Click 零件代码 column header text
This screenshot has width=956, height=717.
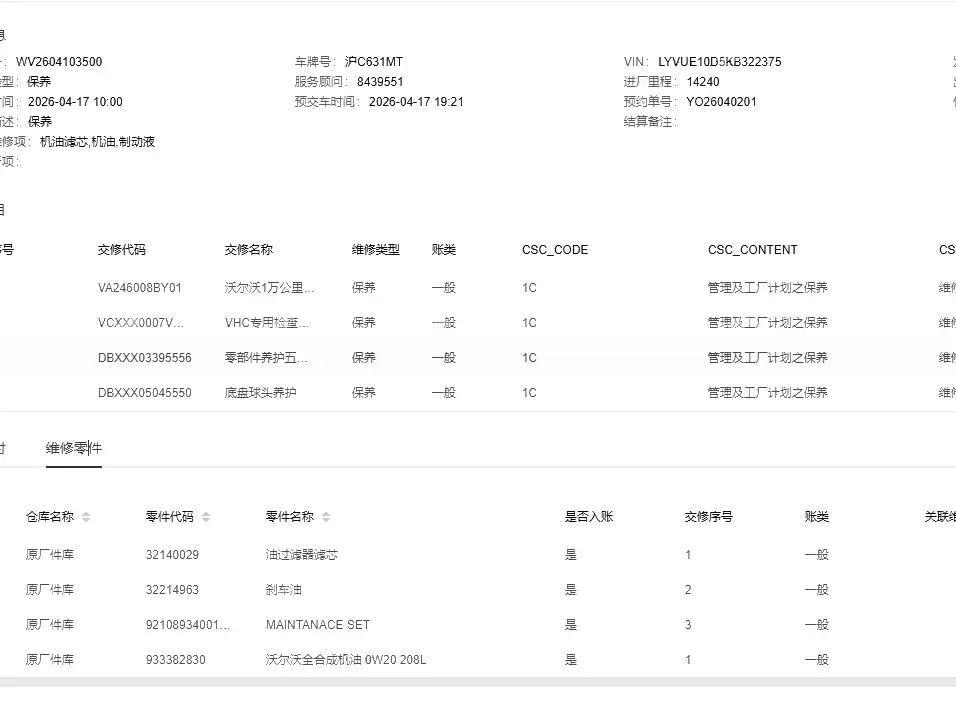tap(169, 517)
